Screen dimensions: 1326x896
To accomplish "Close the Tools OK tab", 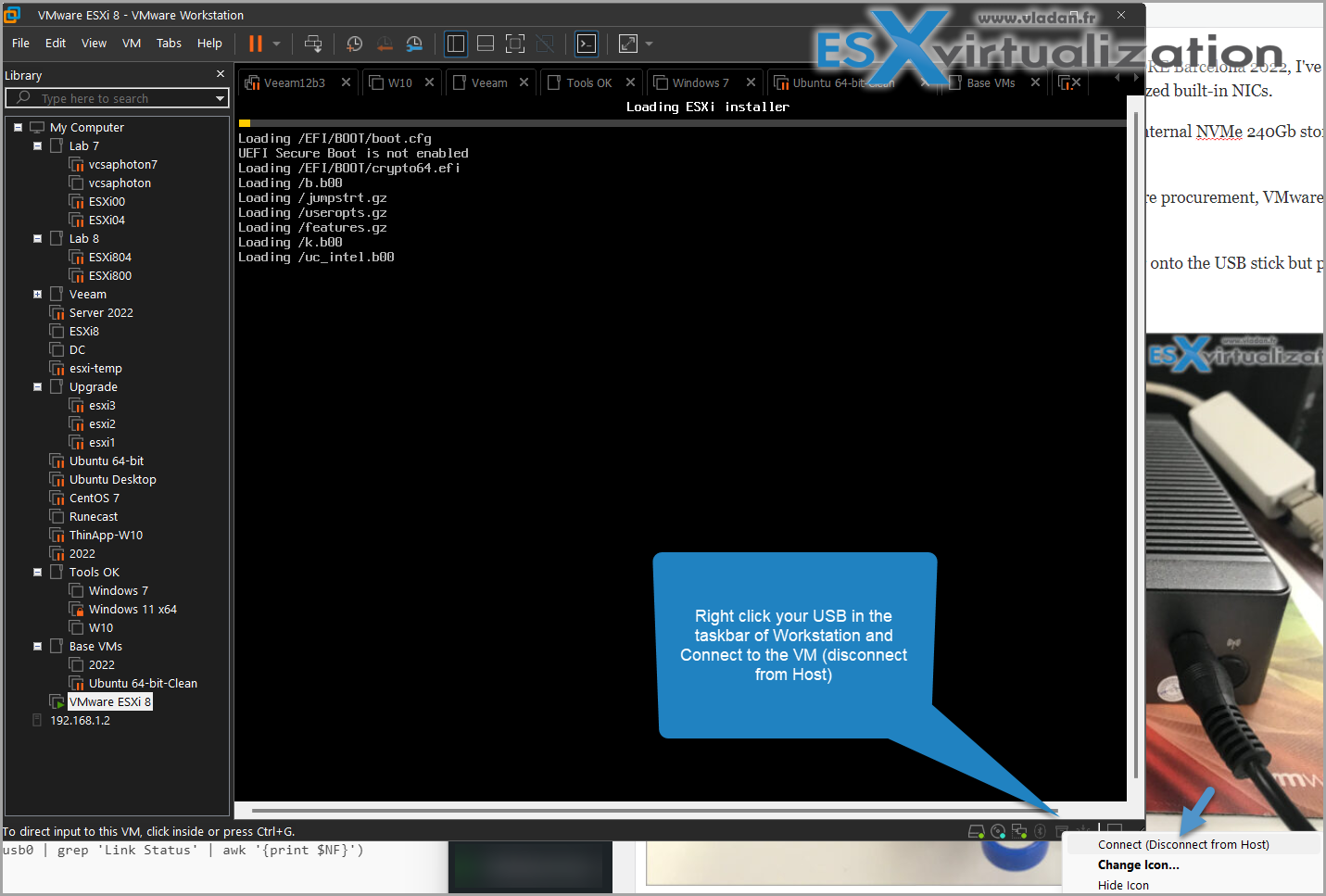I will pos(630,82).
